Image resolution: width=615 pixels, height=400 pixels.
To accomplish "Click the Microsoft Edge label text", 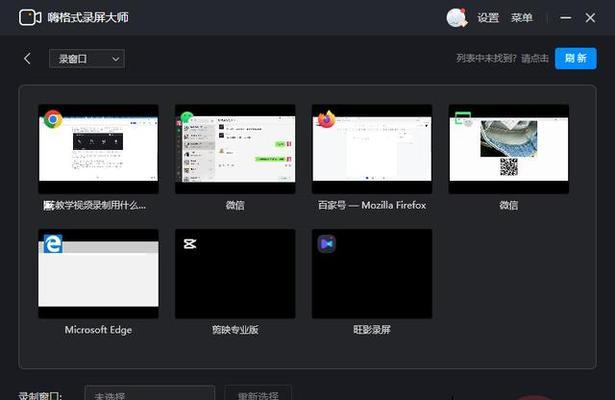I will [98, 330].
